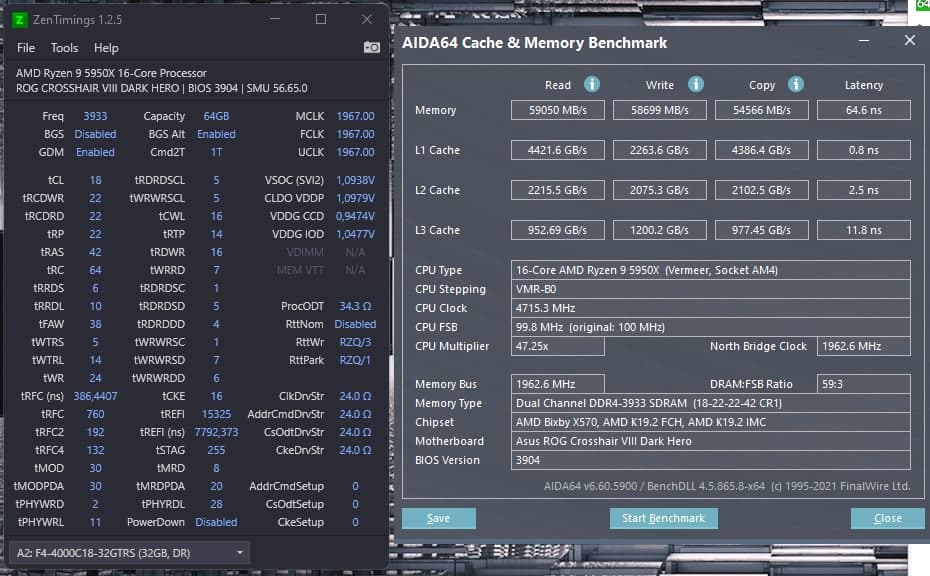Click the RttPark value RZQ/1
Screen dimensions: 930x576
(355, 360)
